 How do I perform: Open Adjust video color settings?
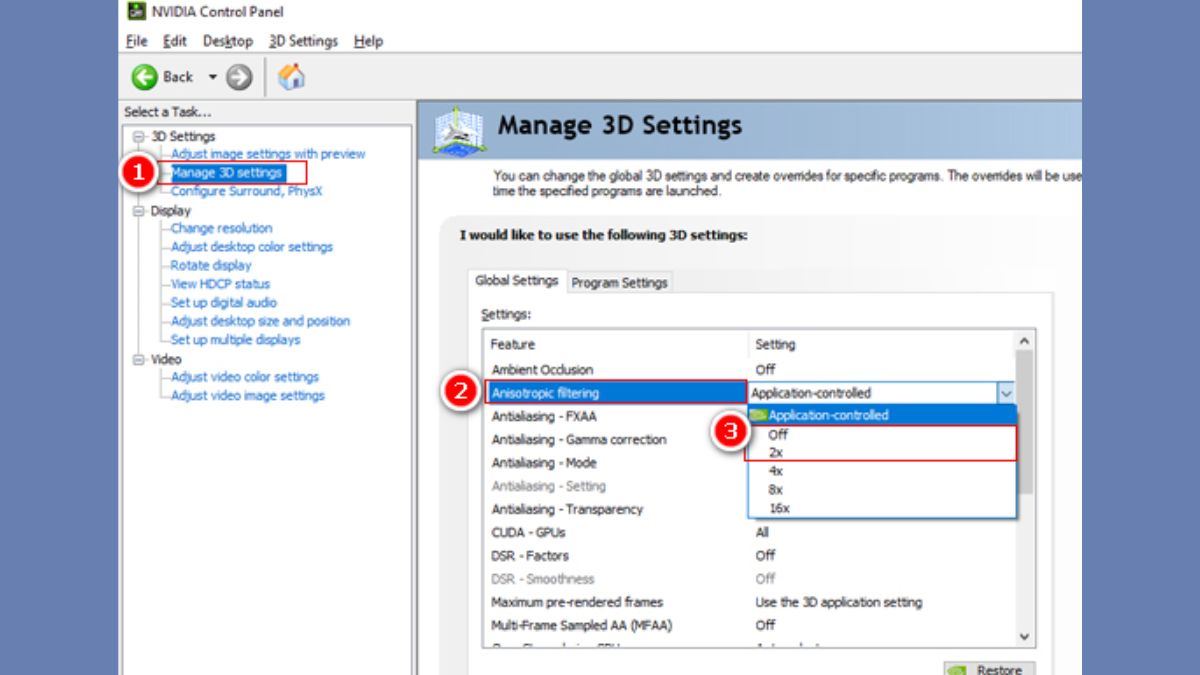[x=245, y=377]
